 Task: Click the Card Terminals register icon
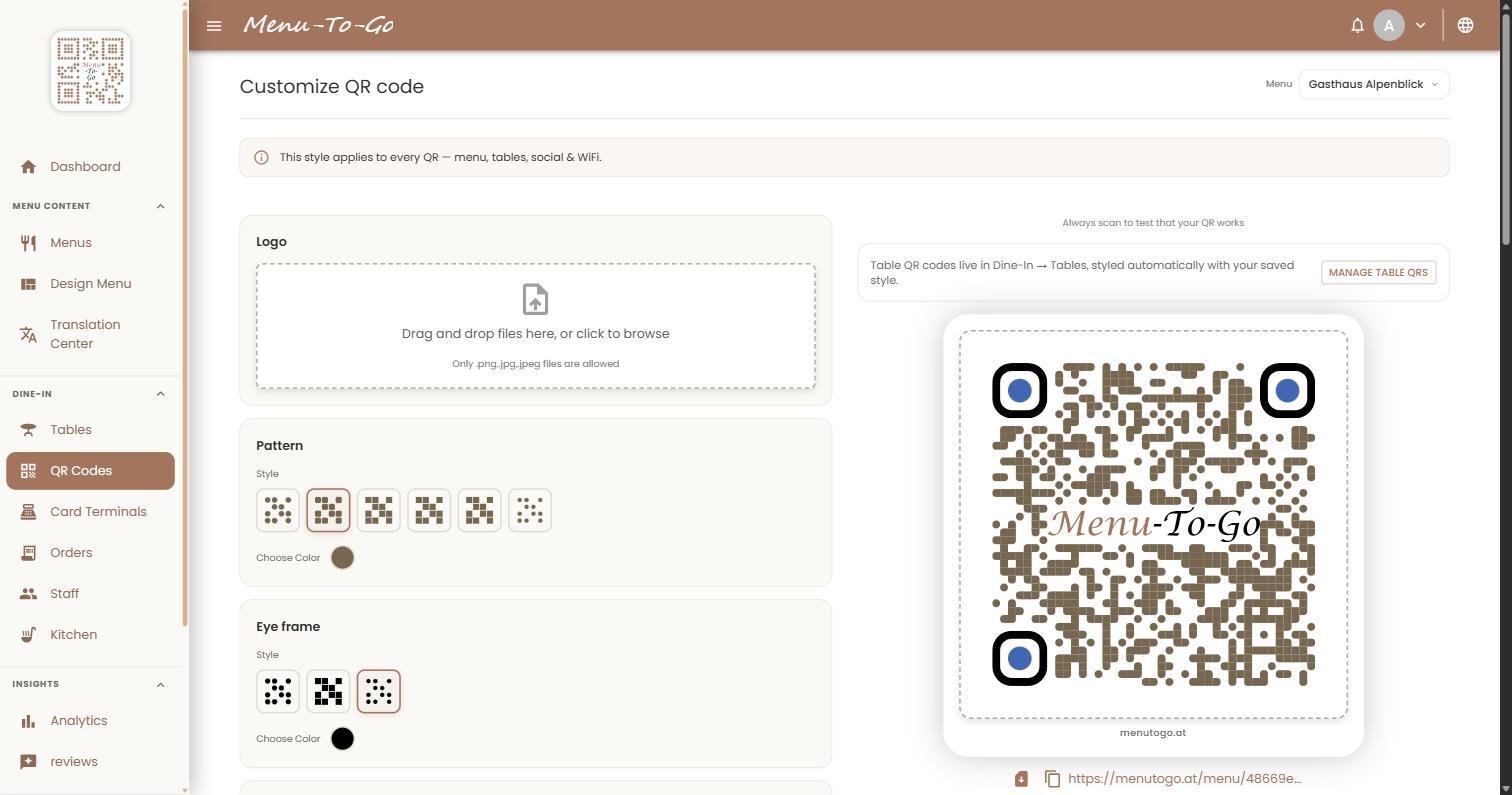[x=28, y=512]
